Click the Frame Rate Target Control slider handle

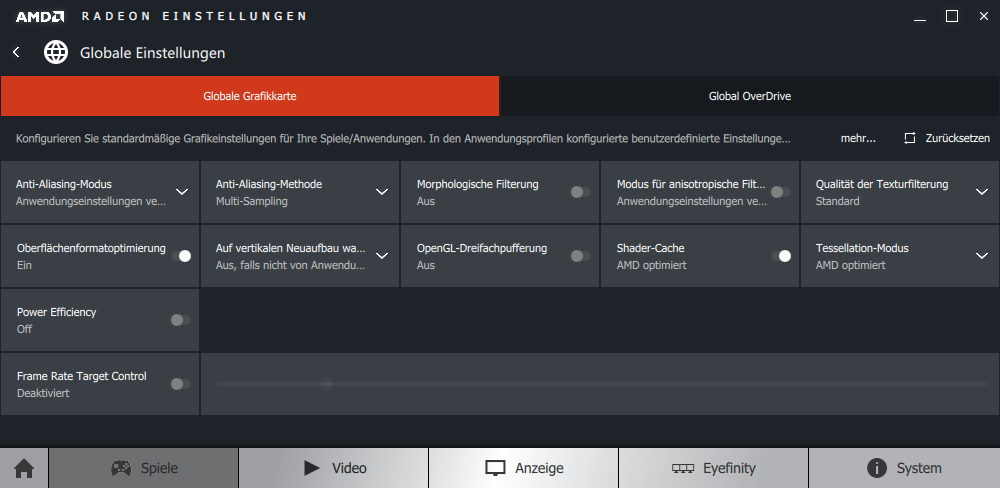pos(327,384)
